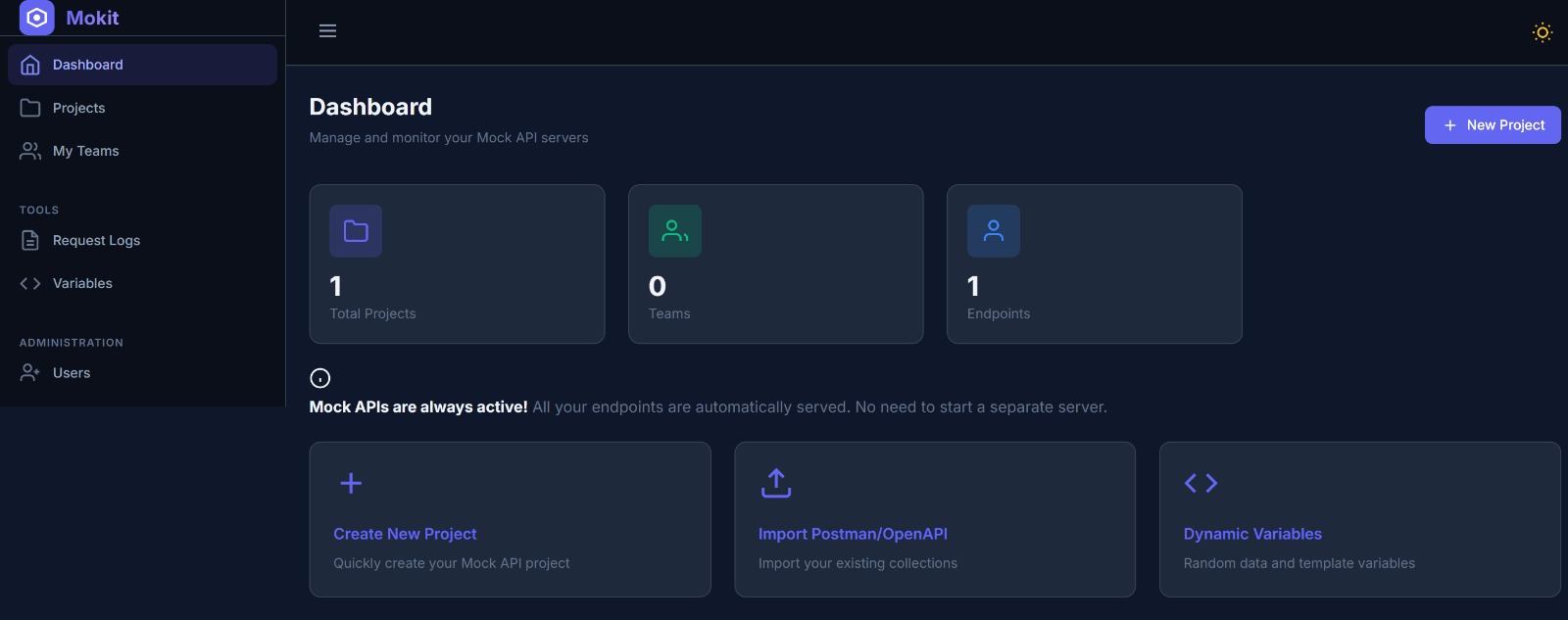This screenshot has height=620, width=1568.
Task: Open the Total Projects stat card
Action: pyautogui.click(x=457, y=264)
